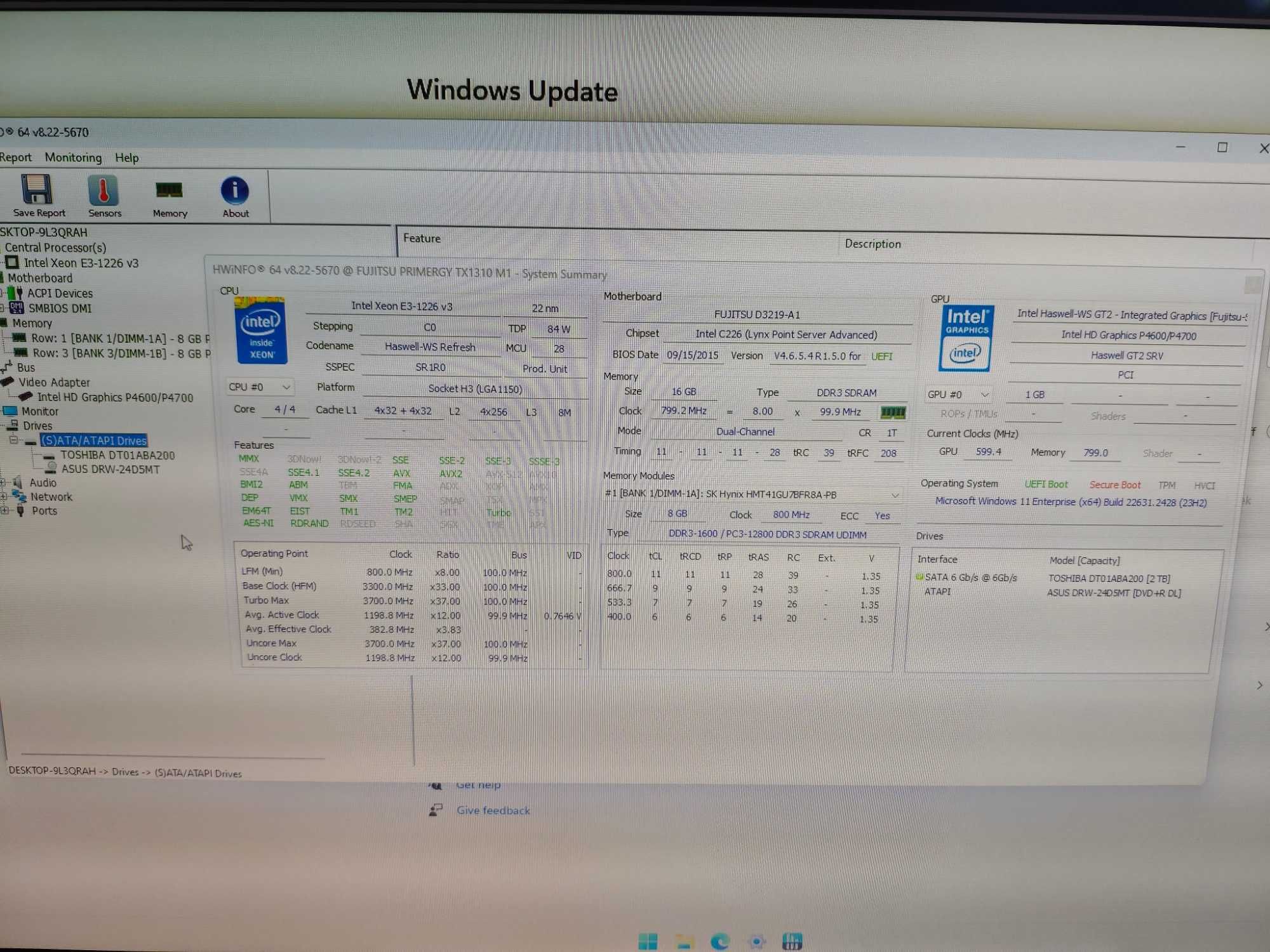Click the green memory module icon
This screenshot has height=952, width=1270.
point(893,413)
